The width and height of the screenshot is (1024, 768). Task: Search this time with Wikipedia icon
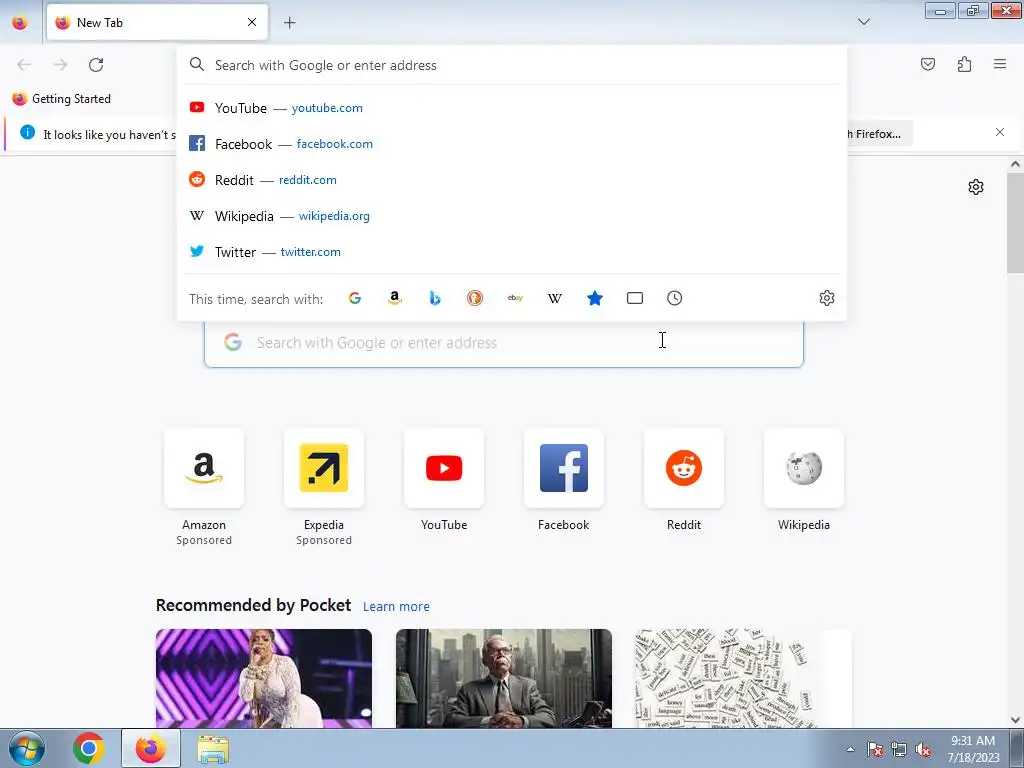554,298
